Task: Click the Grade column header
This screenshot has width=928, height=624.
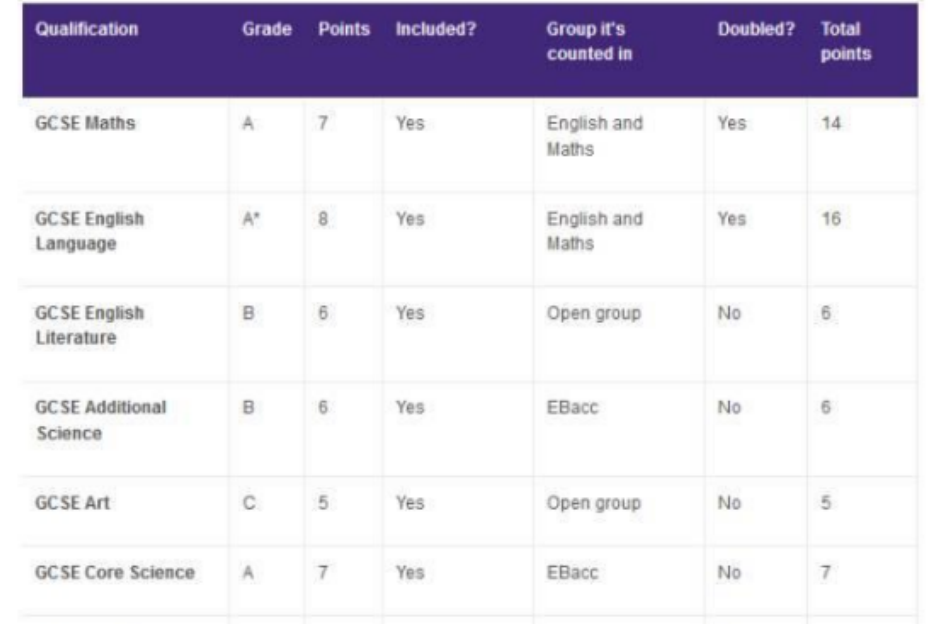Action: pyautogui.click(x=266, y=29)
